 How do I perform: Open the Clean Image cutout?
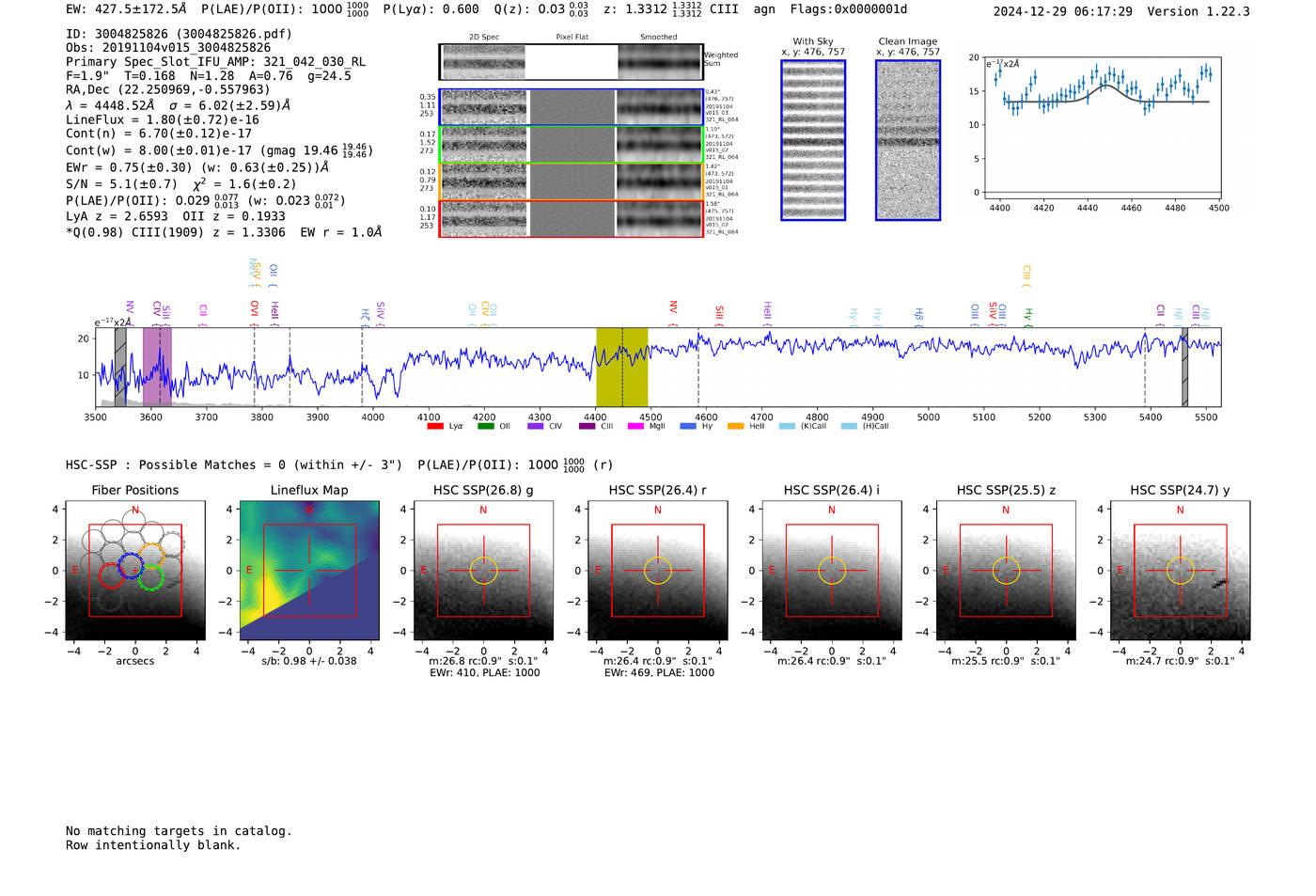pos(908,140)
